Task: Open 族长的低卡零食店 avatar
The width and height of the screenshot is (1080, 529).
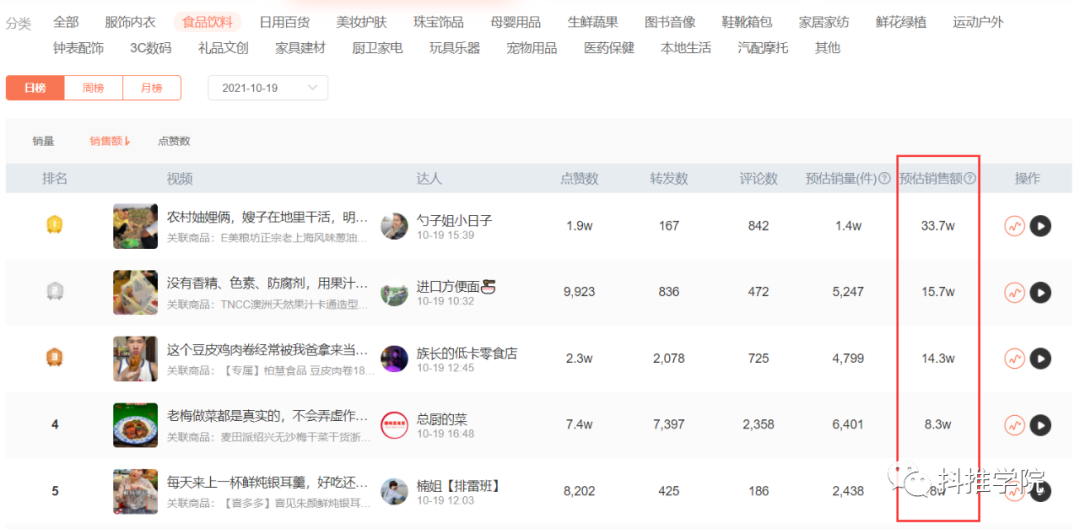Action: coord(395,359)
